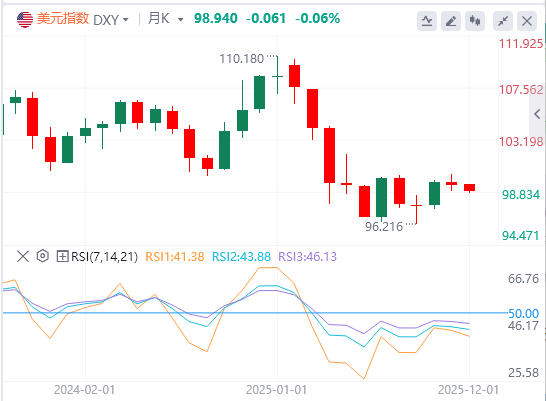Select the 2025-01-01 date axis marker
546x401 pixels.
point(276,390)
